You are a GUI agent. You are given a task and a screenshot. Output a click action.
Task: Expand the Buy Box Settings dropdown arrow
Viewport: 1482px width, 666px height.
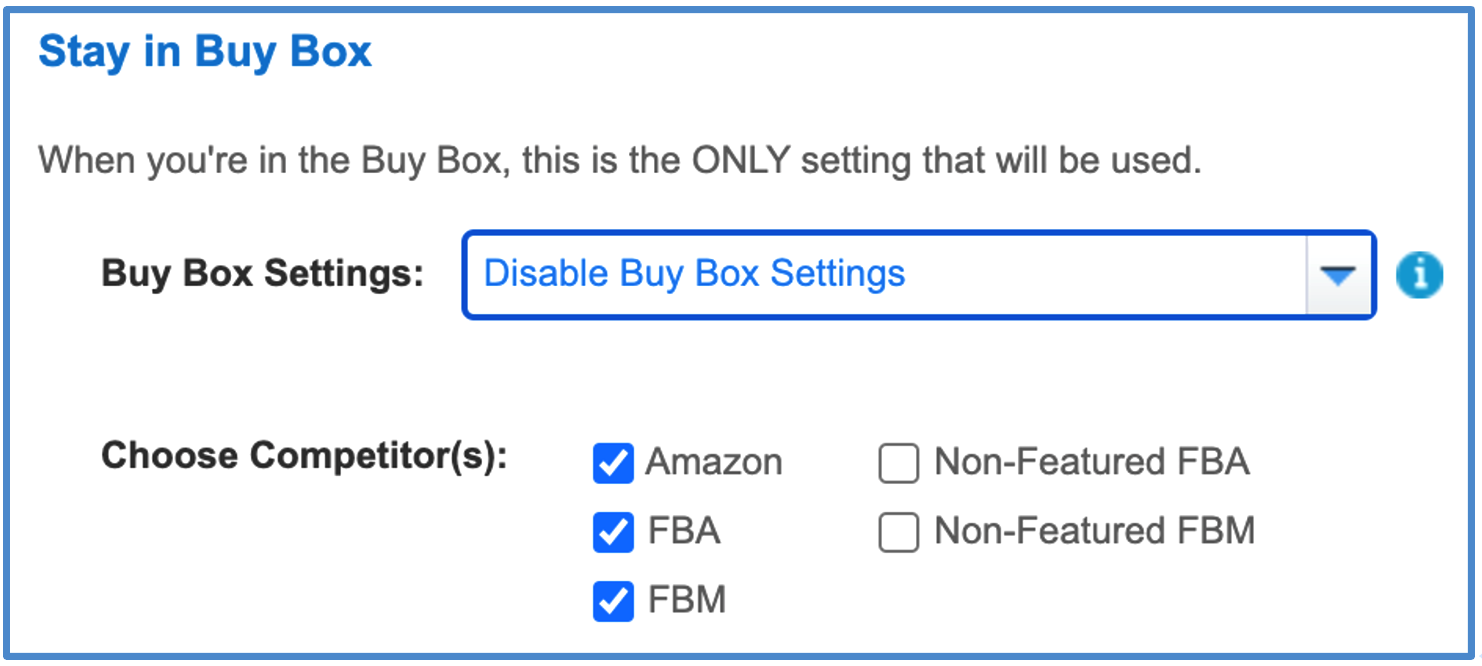pyautogui.click(x=1340, y=275)
